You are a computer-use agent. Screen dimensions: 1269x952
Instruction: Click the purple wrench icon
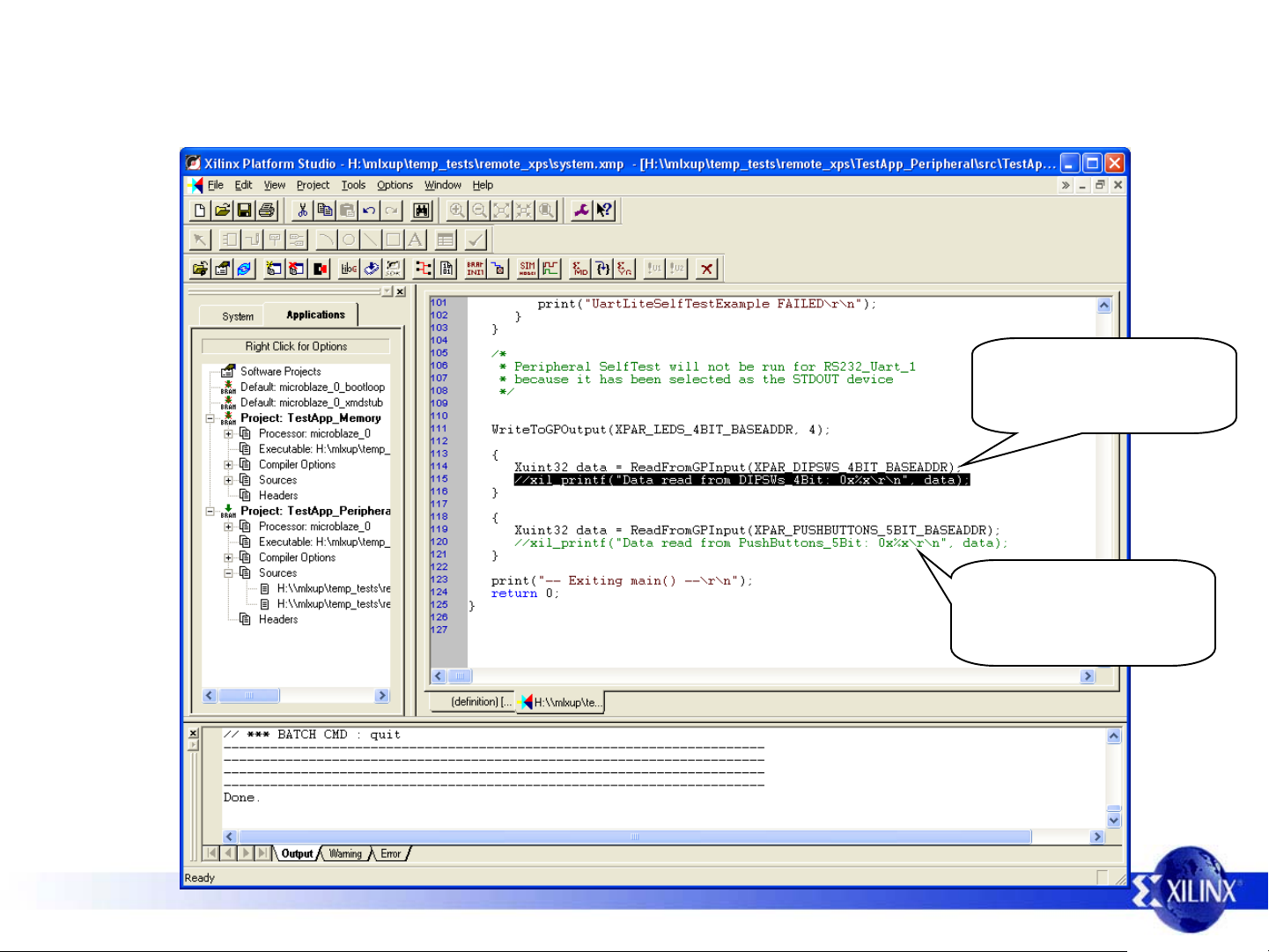pyautogui.click(x=581, y=210)
